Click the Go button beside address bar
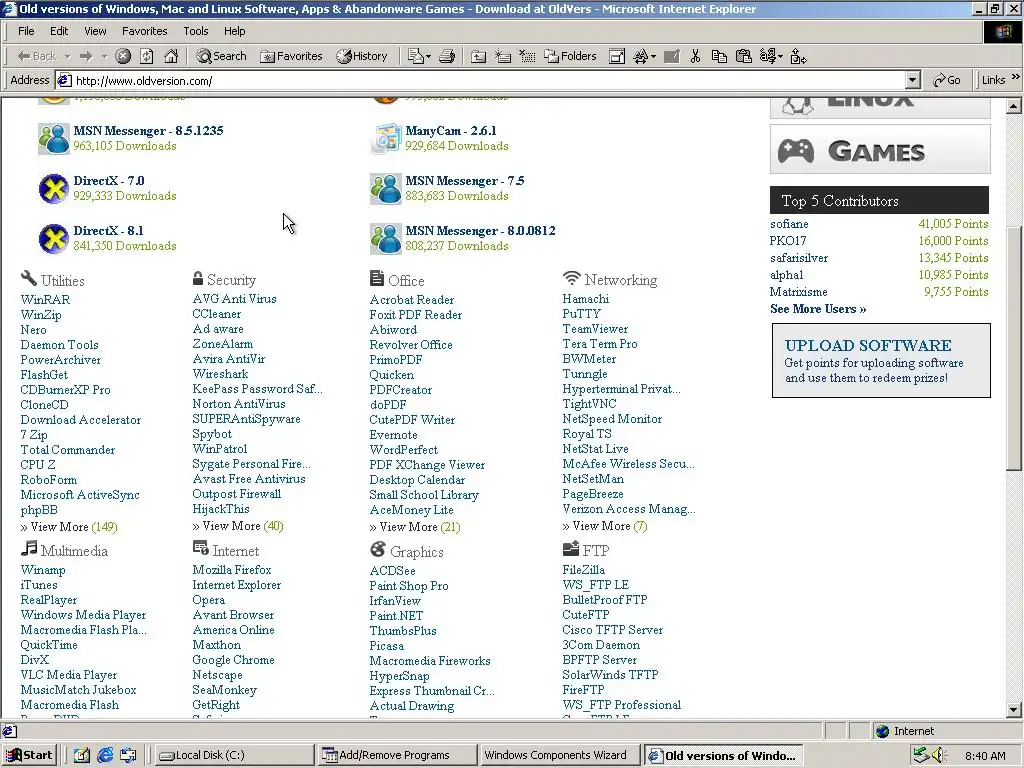1024x768 pixels. point(947,80)
